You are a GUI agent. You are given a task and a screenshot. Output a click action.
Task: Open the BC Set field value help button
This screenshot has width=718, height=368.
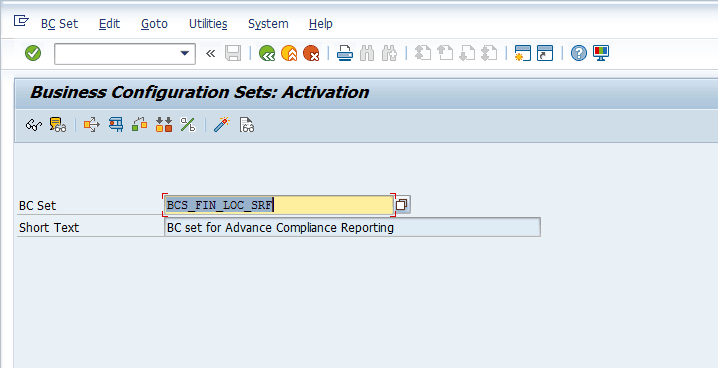coord(402,205)
